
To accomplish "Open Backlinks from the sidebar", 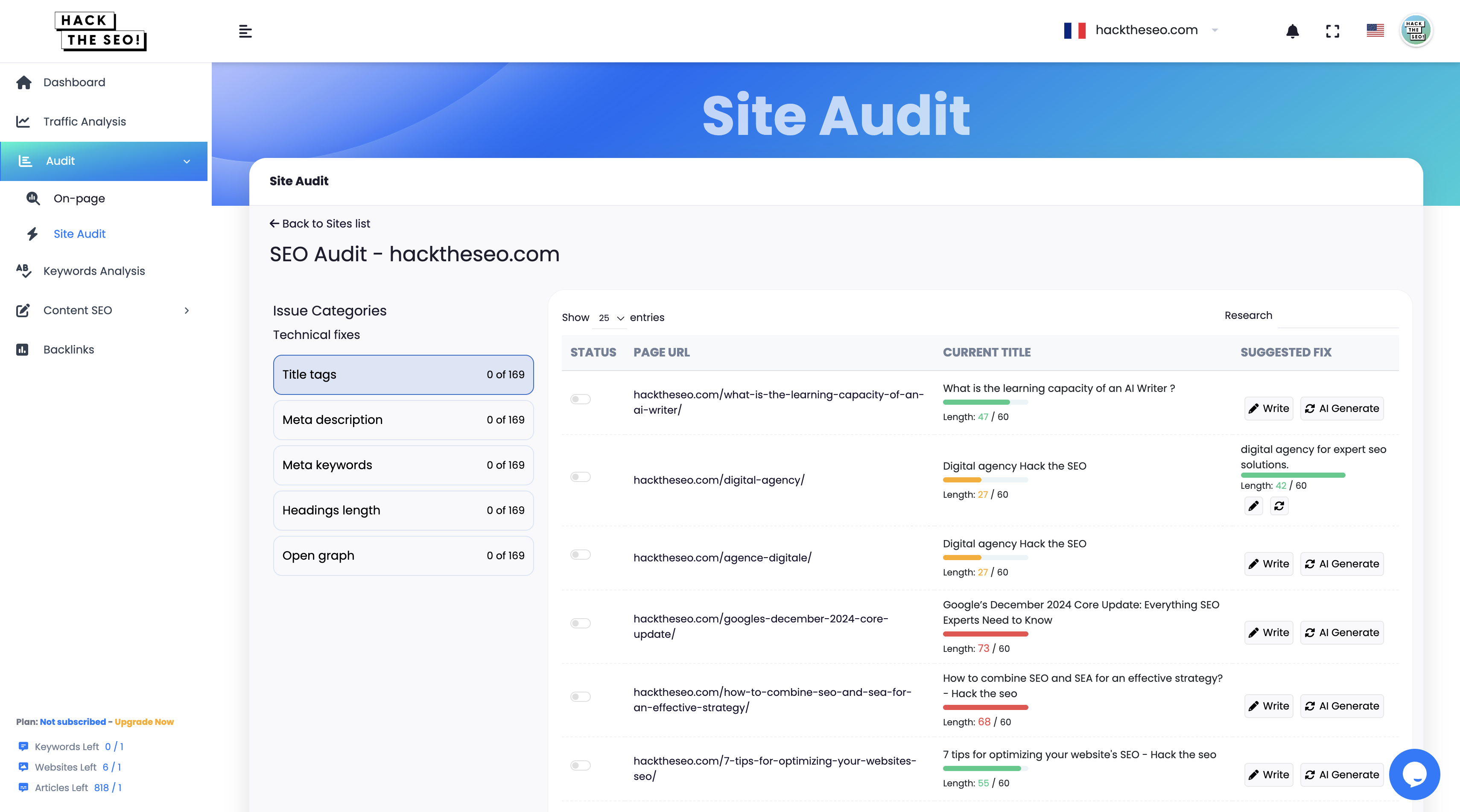I will [x=69, y=350].
